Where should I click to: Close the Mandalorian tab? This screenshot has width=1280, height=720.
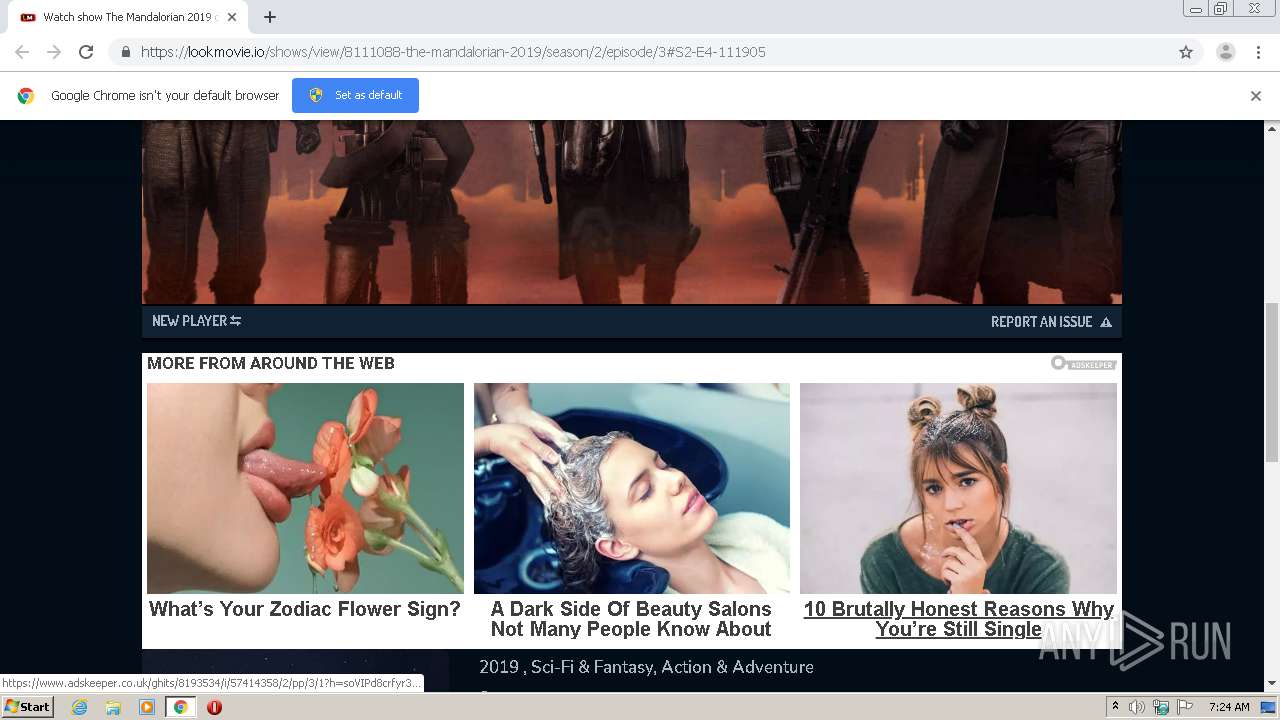pyautogui.click(x=232, y=17)
